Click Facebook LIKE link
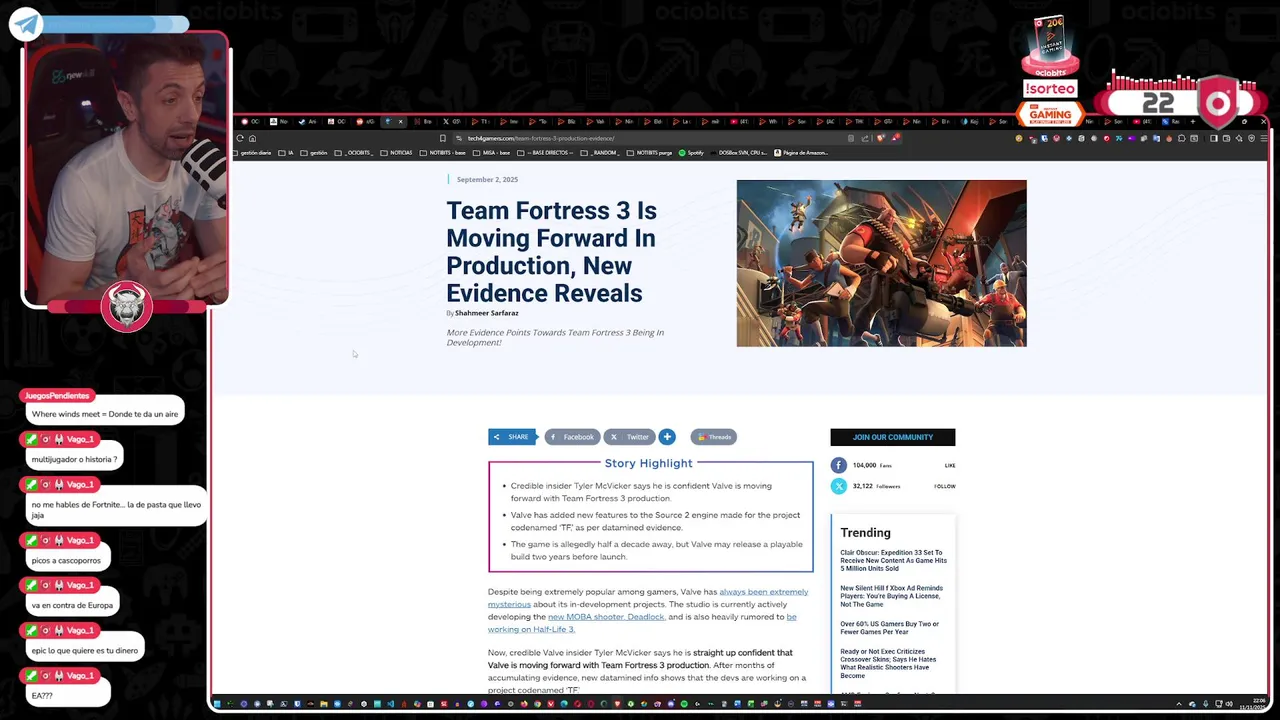Screen dimensions: 1280x720 tap(950, 465)
